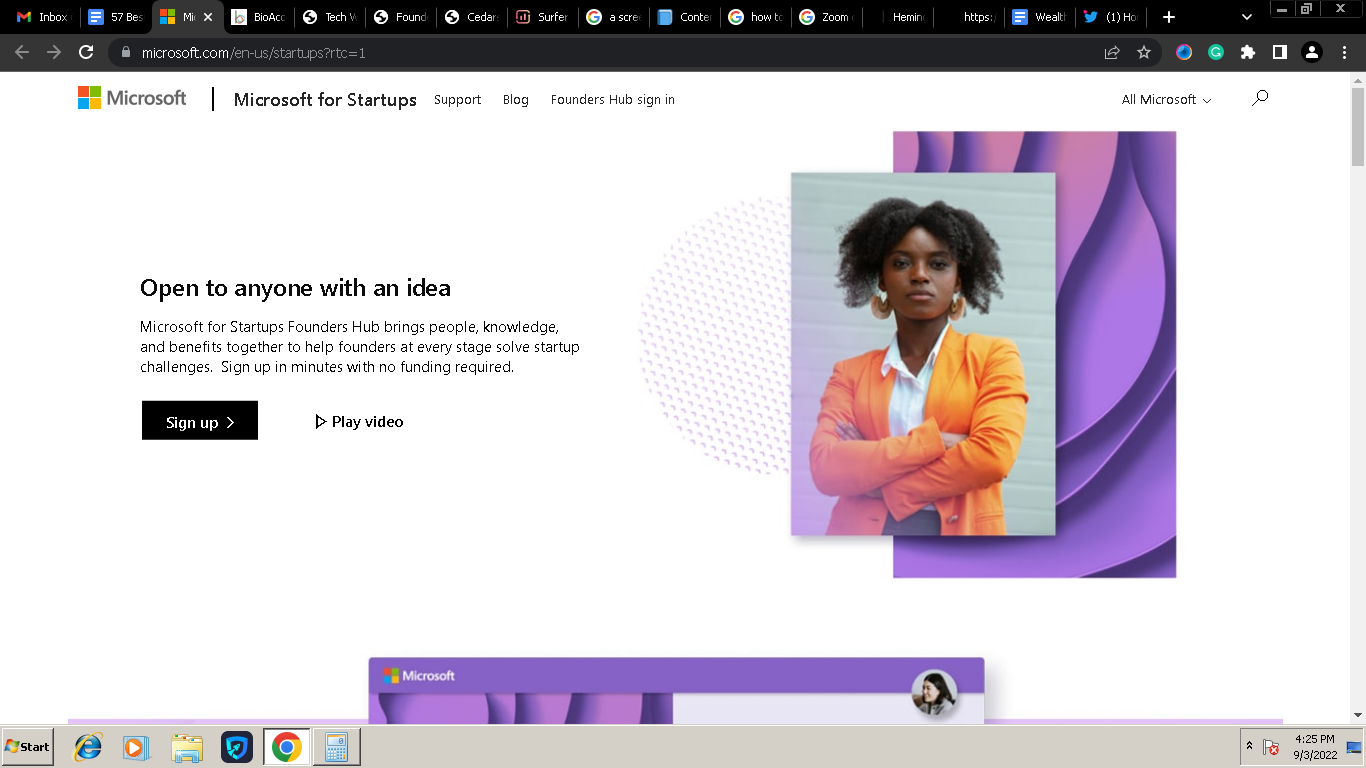Switch to the Tech W tab
Screen dimensions: 1366x768
click(329, 17)
